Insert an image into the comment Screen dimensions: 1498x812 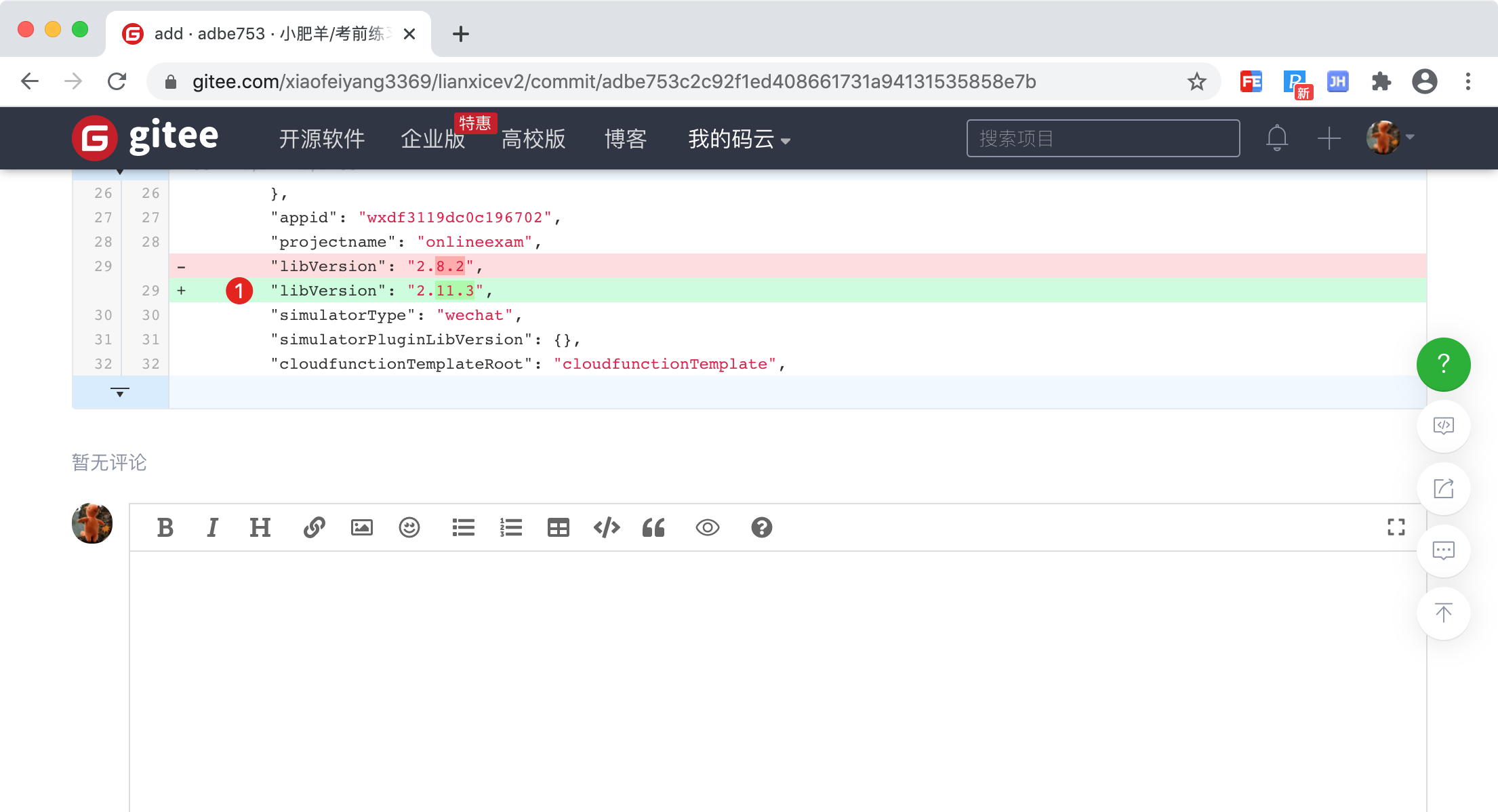[x=361, y=527]
